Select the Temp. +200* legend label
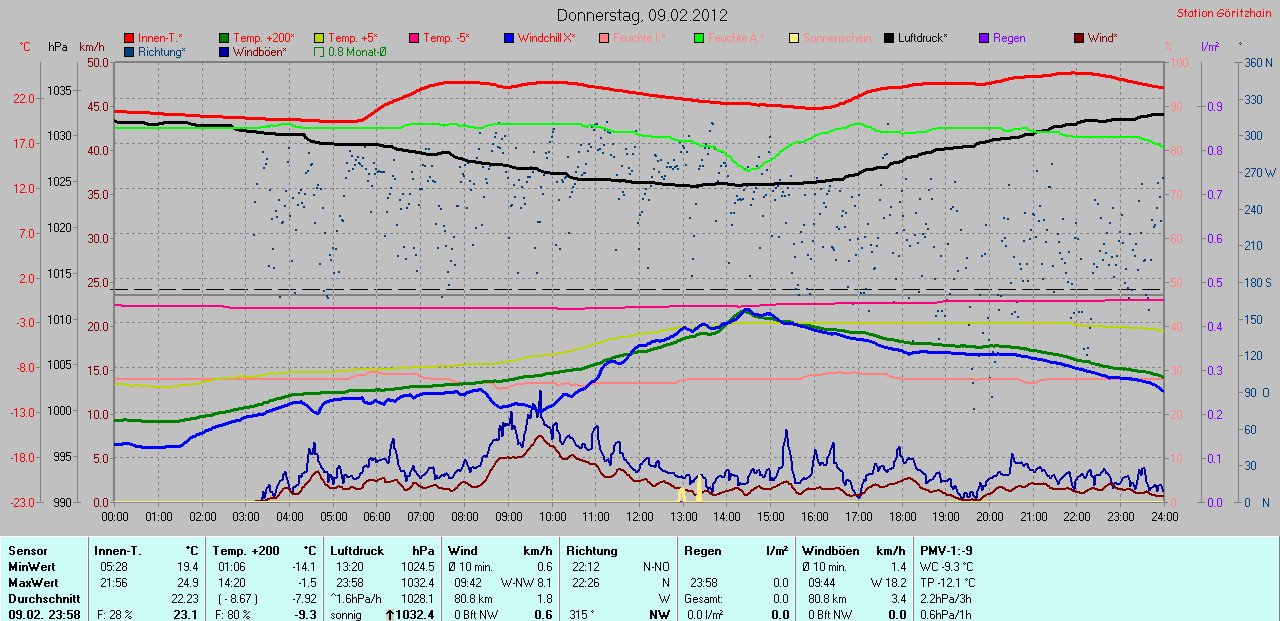Viewport: 1284px width, 621px height. coord(265,38)
